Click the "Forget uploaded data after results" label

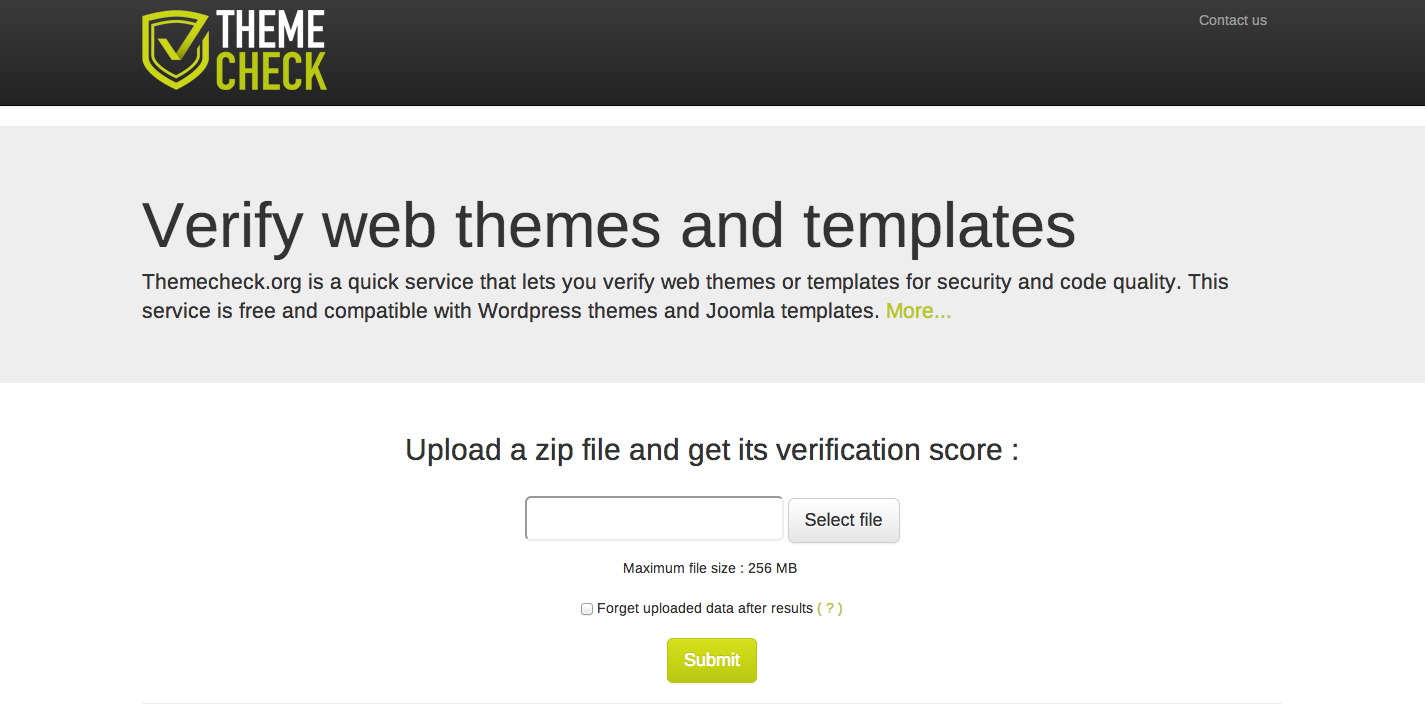pos(704,608)
